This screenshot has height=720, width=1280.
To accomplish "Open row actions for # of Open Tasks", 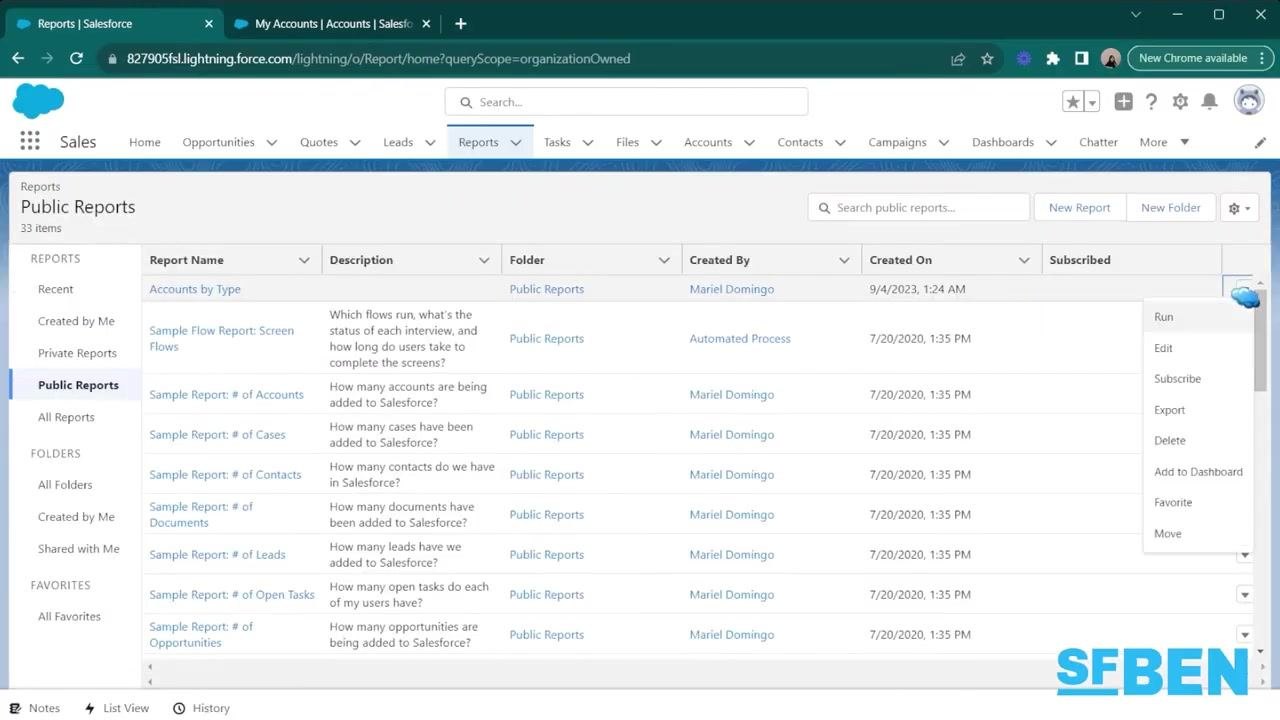I will coord(1245,595).
